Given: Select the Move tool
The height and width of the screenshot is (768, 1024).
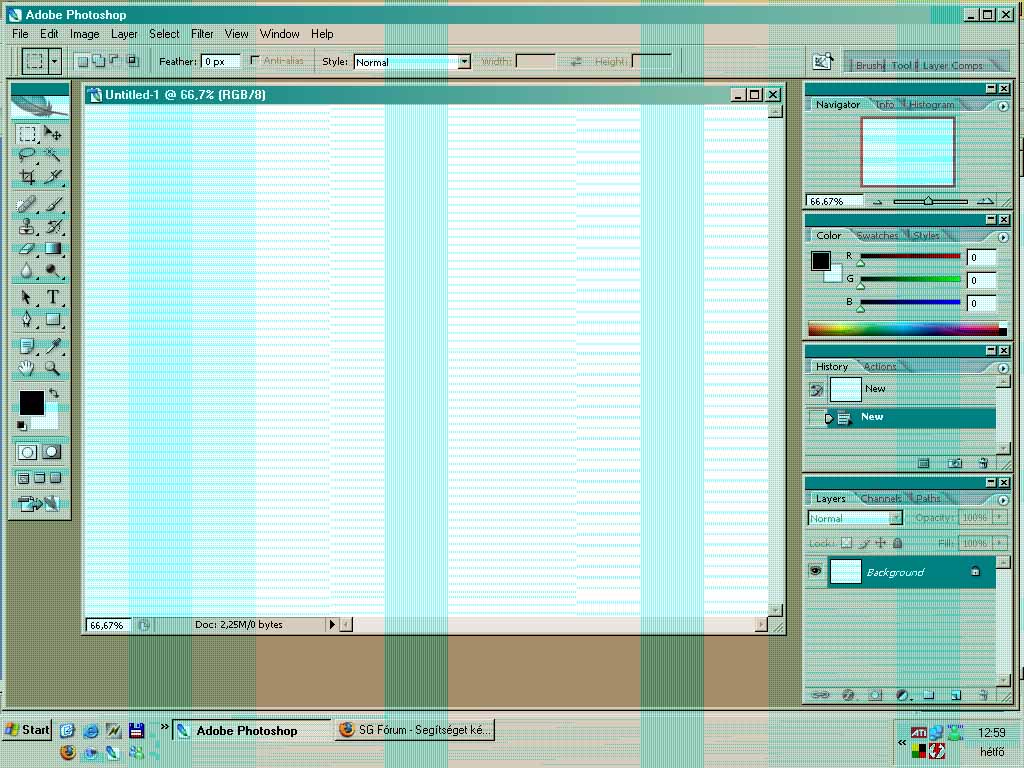Looking at the screenshot, I should pyautogui.click(x=53, y=133).
